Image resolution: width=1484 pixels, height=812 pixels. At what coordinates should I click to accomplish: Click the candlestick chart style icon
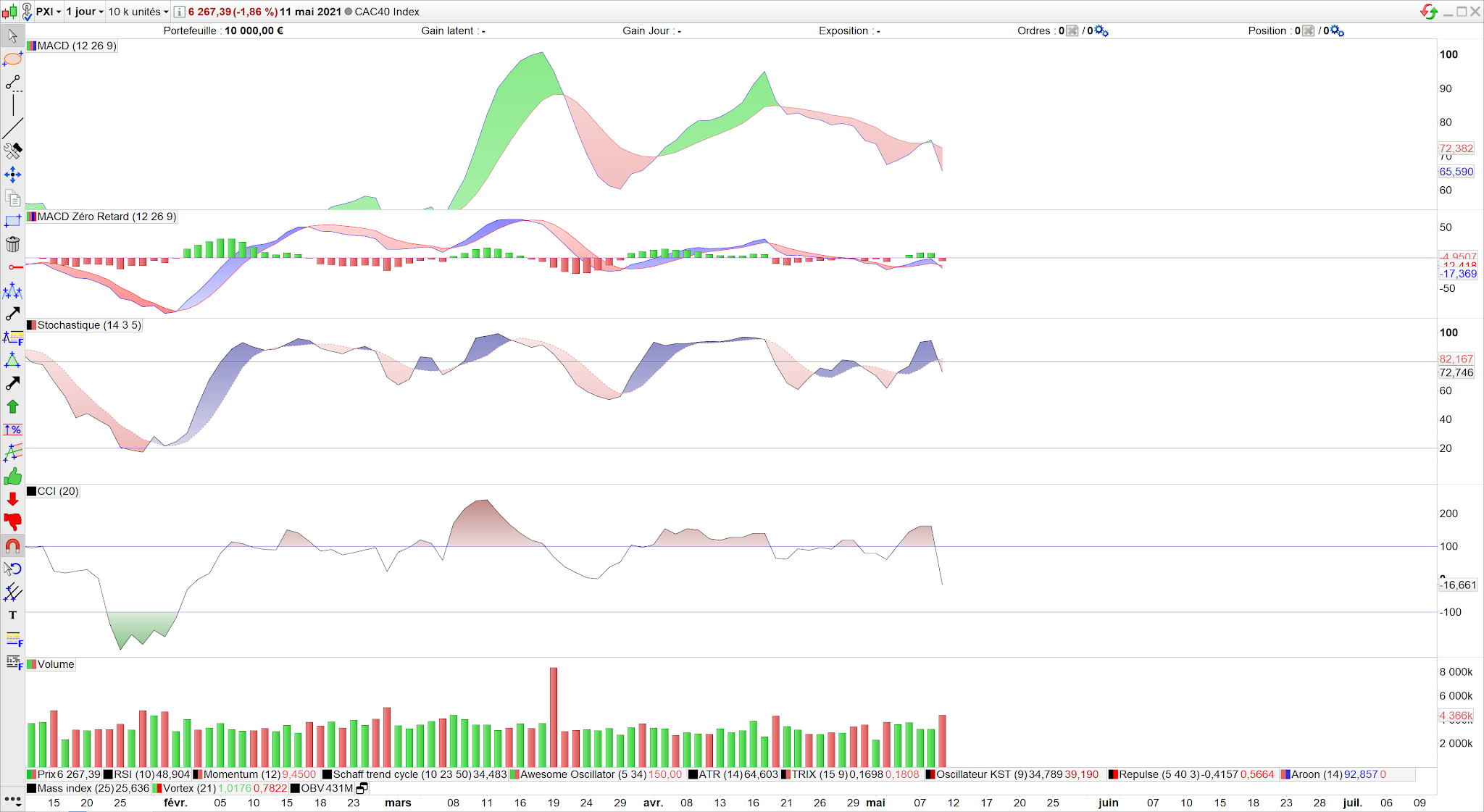(x=9, y=12)
